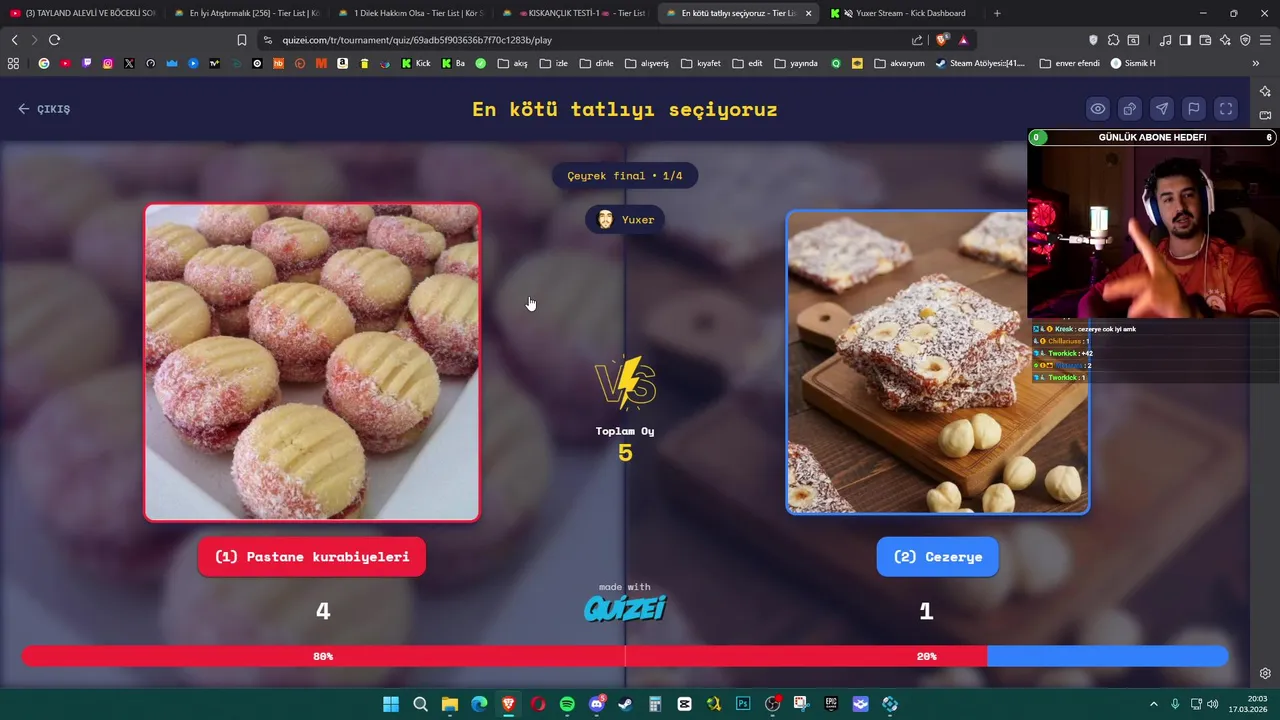Open a new browser tab
The height and width of the screenshot is (720, 1280).
[x=997, y=13]
